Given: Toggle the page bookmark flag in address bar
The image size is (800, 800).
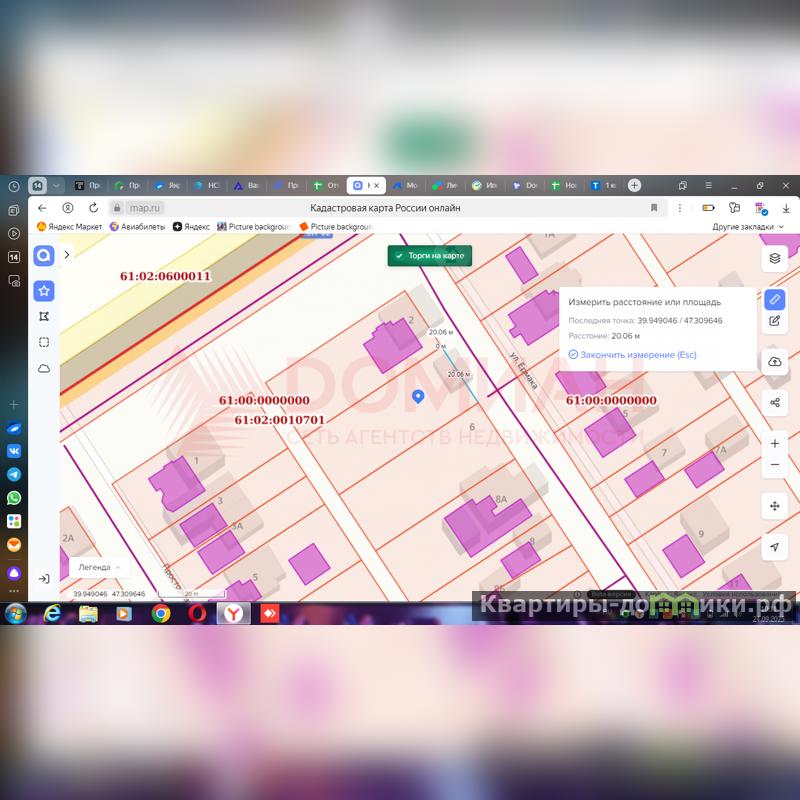Looking at the screenshot, I should tap(654, 208).
